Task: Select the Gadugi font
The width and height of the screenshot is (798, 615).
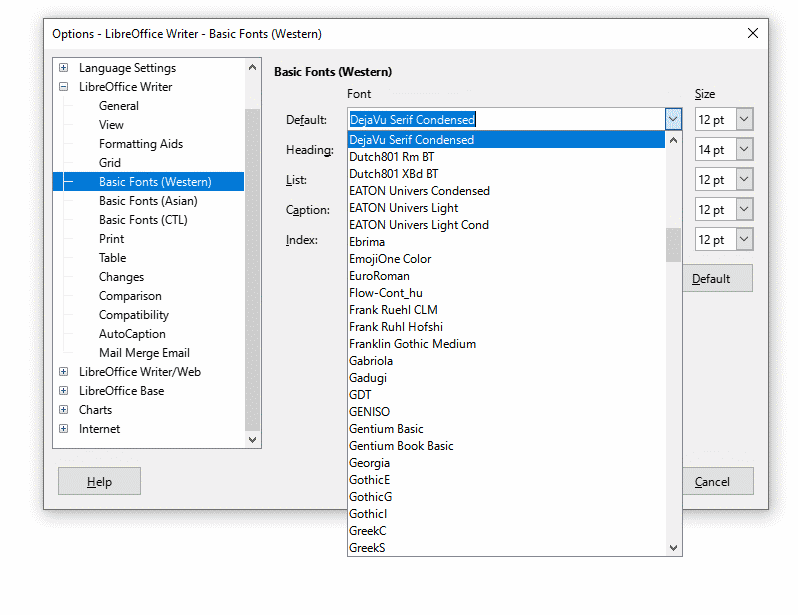Action: (506, 378)
